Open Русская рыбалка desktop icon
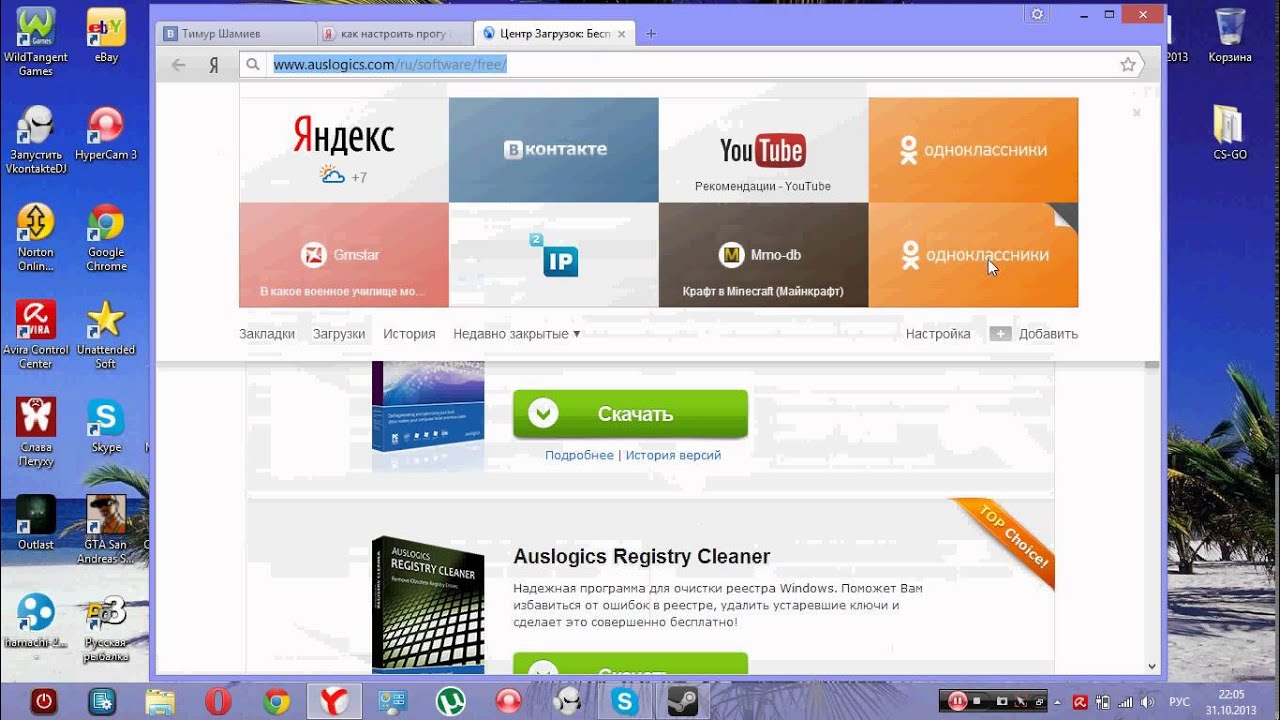This screenshot has height=720, width=1280. [106, 628]
